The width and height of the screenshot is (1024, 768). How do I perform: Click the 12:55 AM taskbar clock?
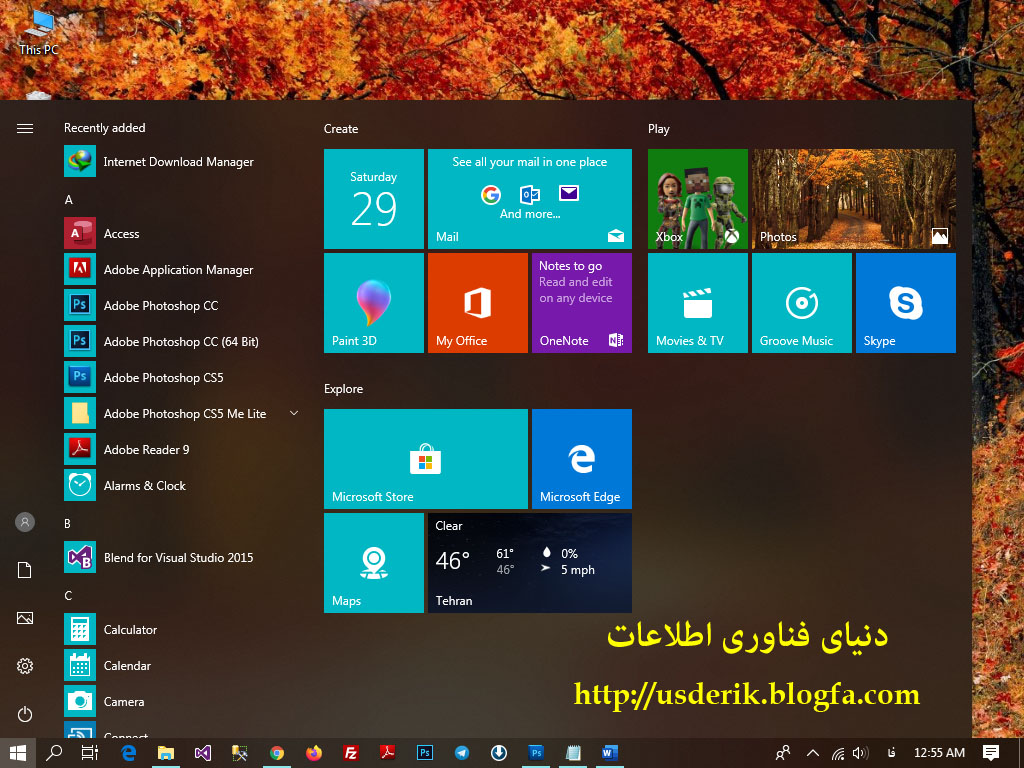pos(939,753)
